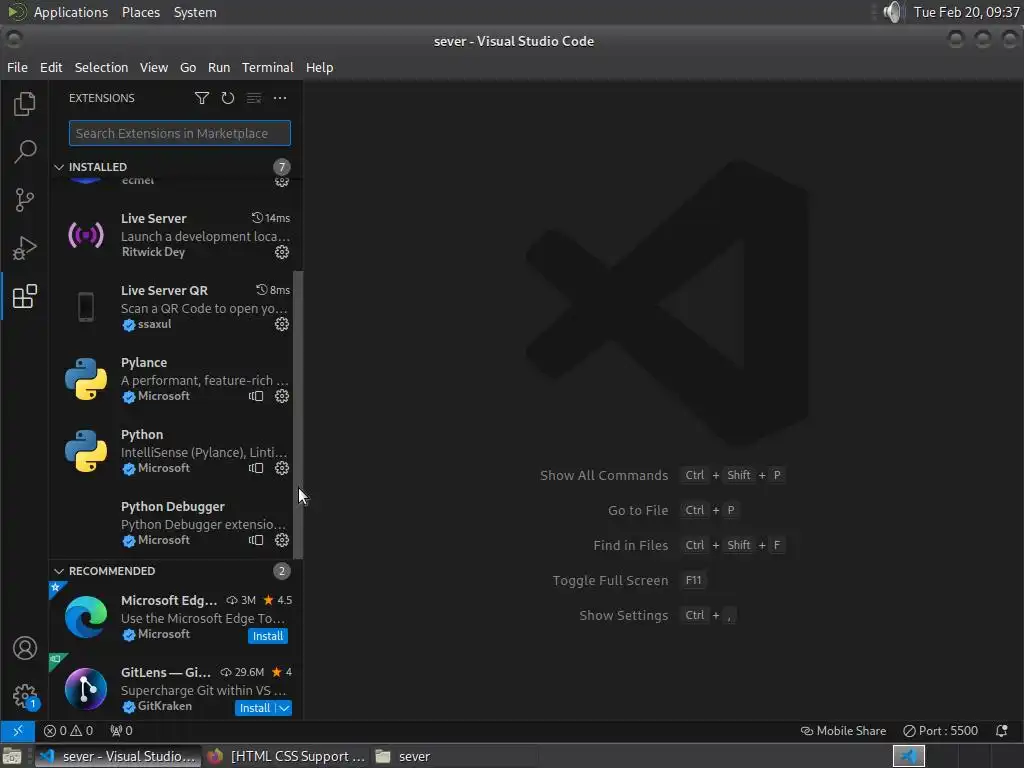Click Mobile Share in status bar
1024x768 pixels.
click(x=843, y=731)
